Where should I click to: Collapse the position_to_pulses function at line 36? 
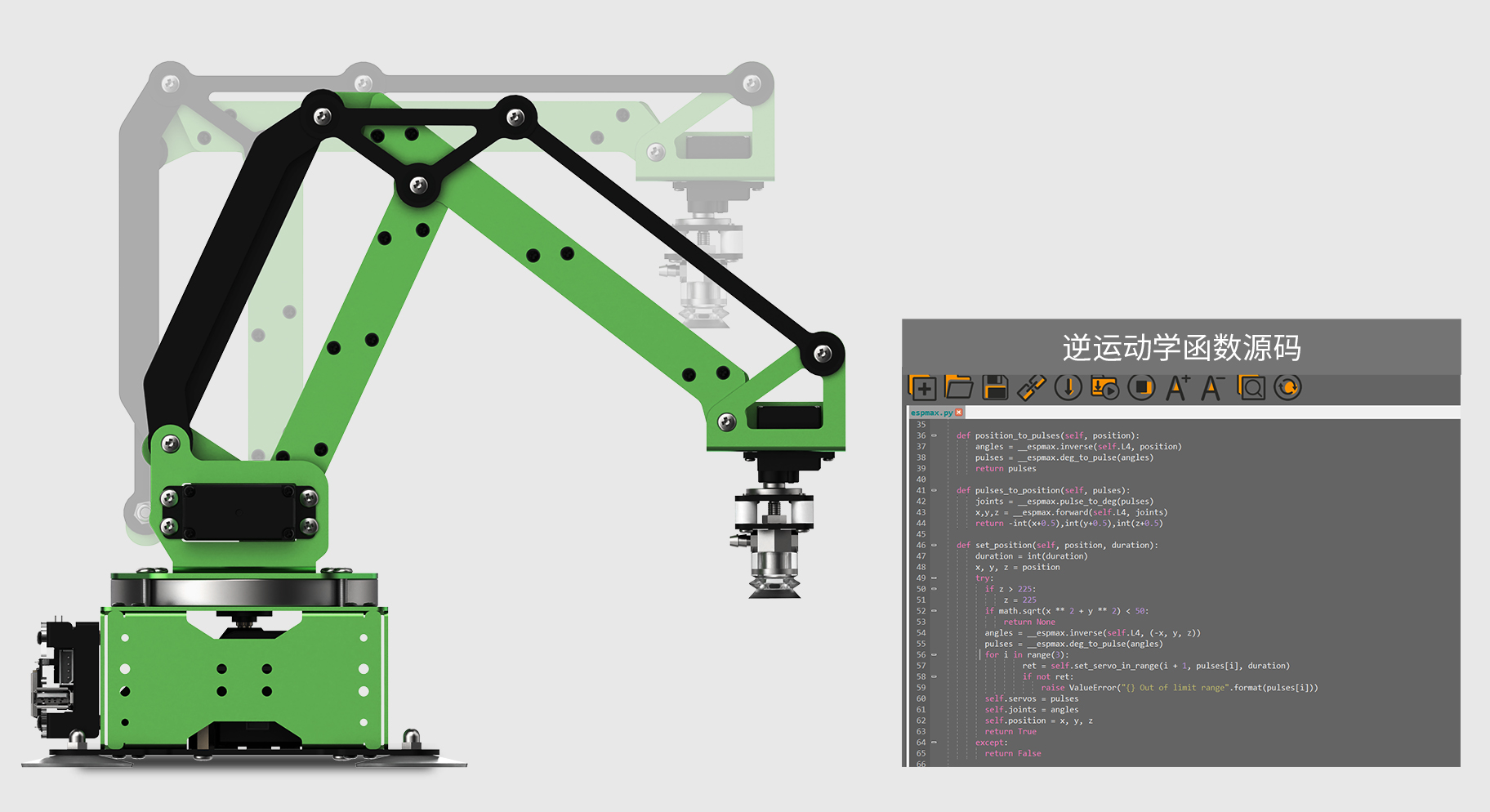(934, 435)
